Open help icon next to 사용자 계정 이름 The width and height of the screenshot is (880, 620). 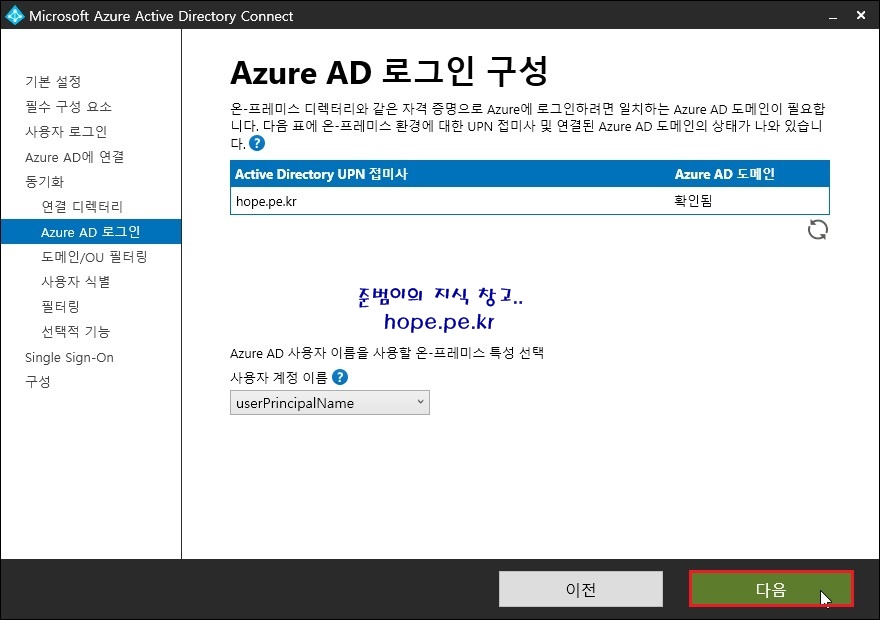coord(340,377)
